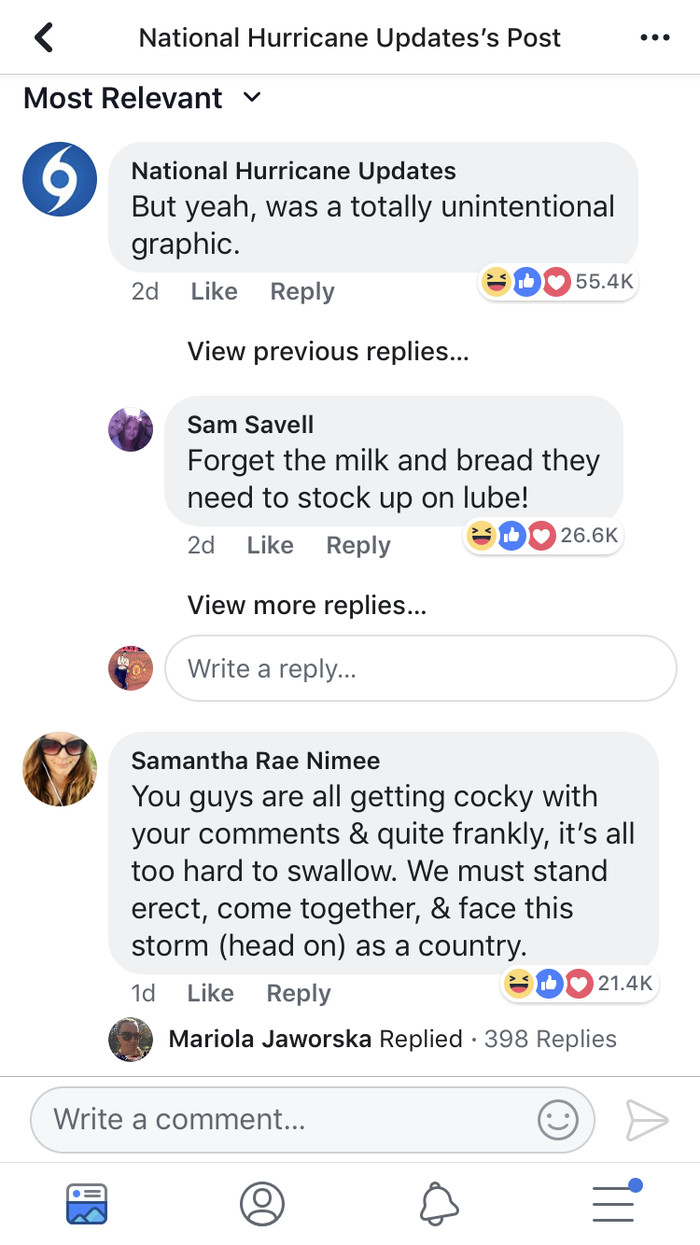Open the three-dot more options menu
The height and width of the screenshot is (1245, 700).
654,38
